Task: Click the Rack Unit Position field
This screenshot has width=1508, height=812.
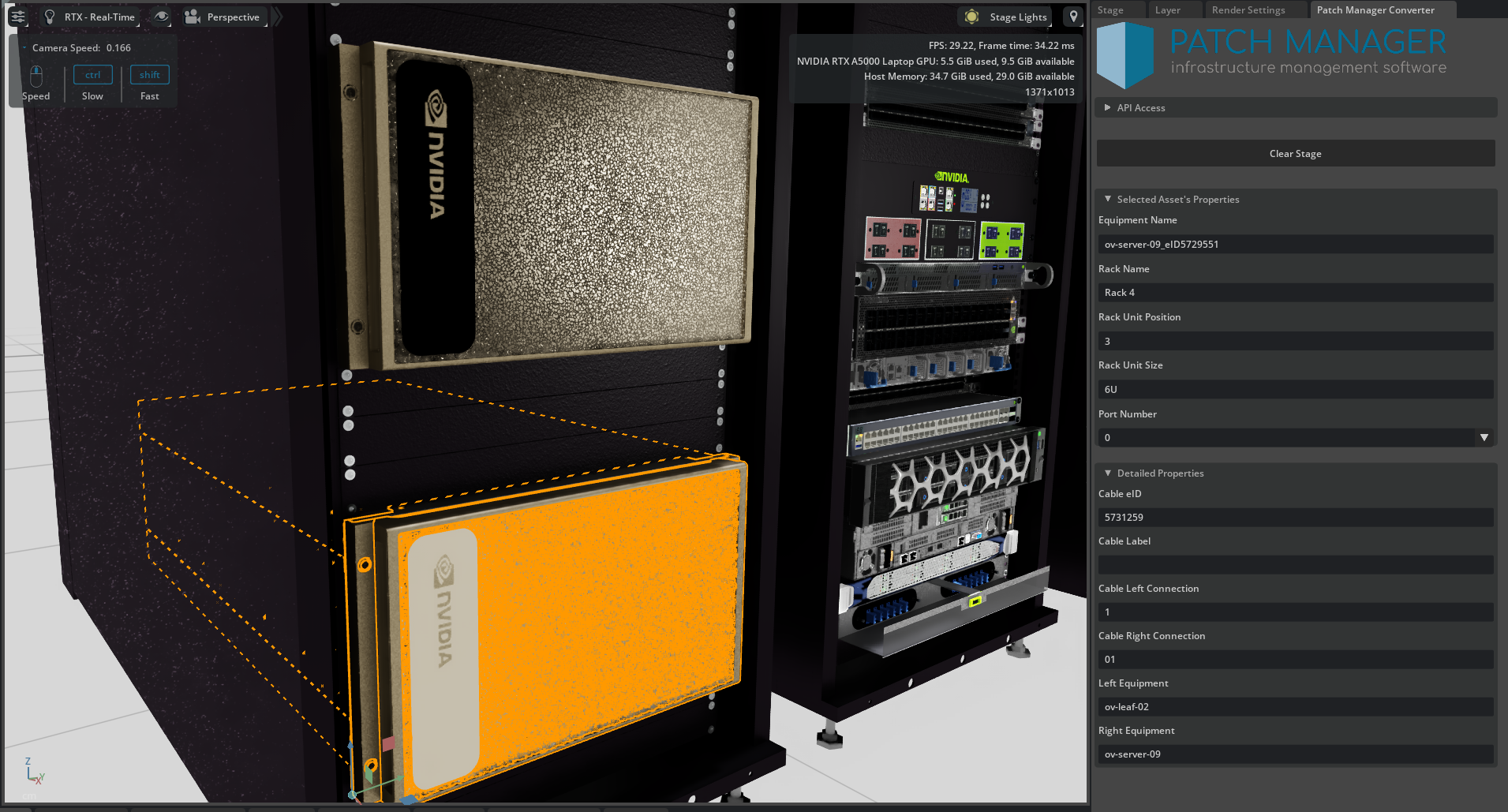Action: pos(1296,342)
